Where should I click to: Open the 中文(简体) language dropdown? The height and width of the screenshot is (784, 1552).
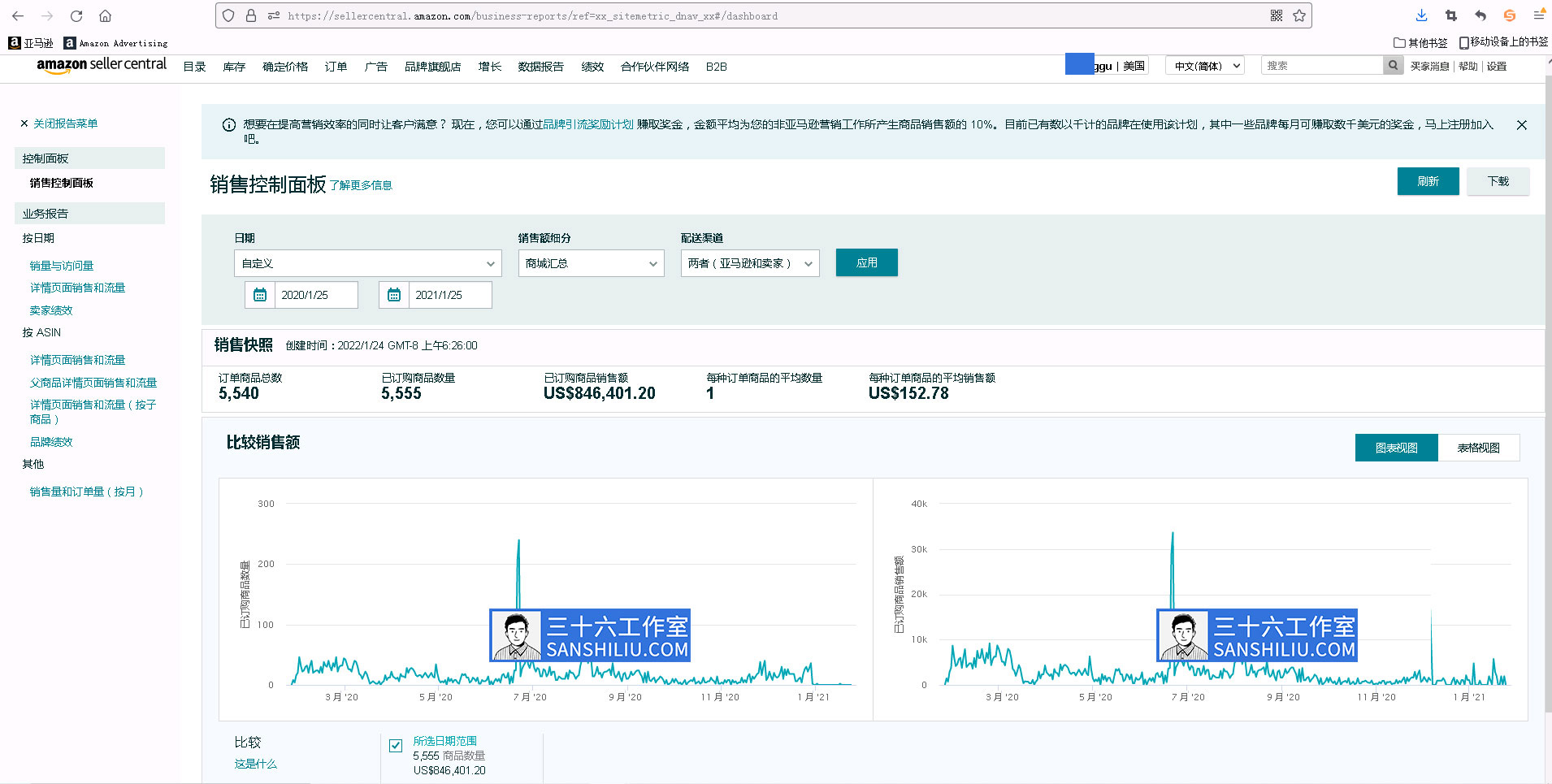point(1205,66)
